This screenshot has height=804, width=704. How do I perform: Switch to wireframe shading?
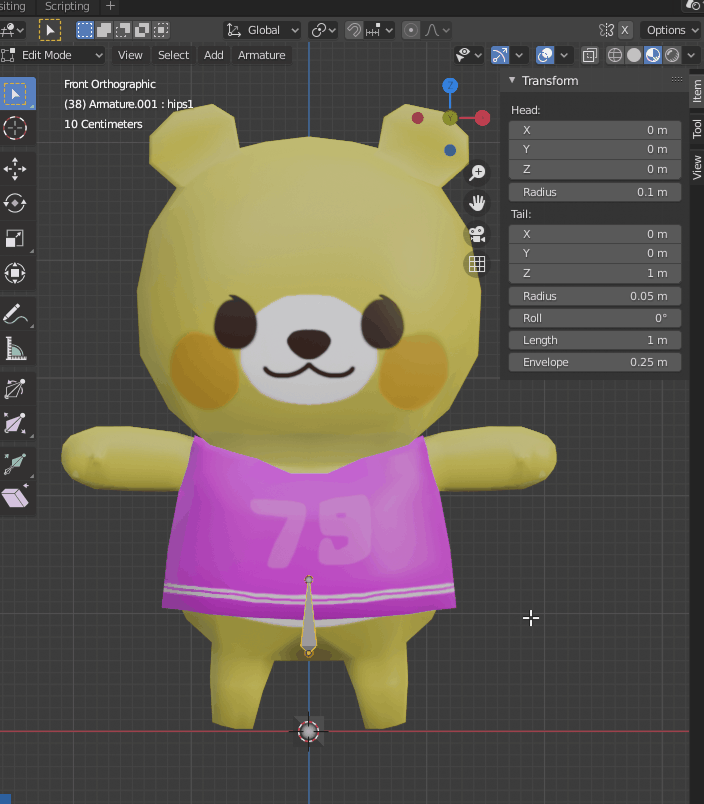(x=615, y=55)
